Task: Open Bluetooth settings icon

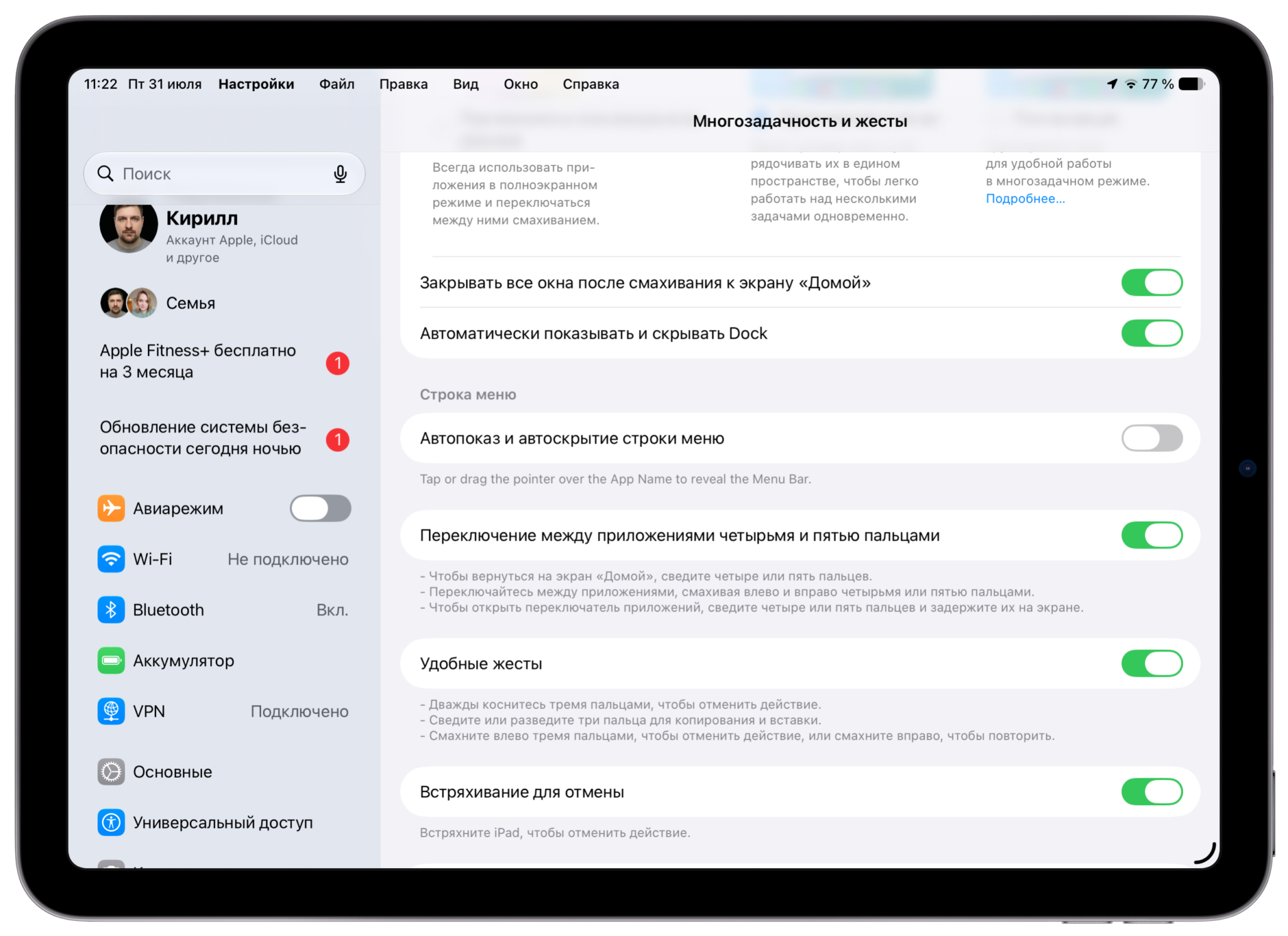Action: (111, 610)
